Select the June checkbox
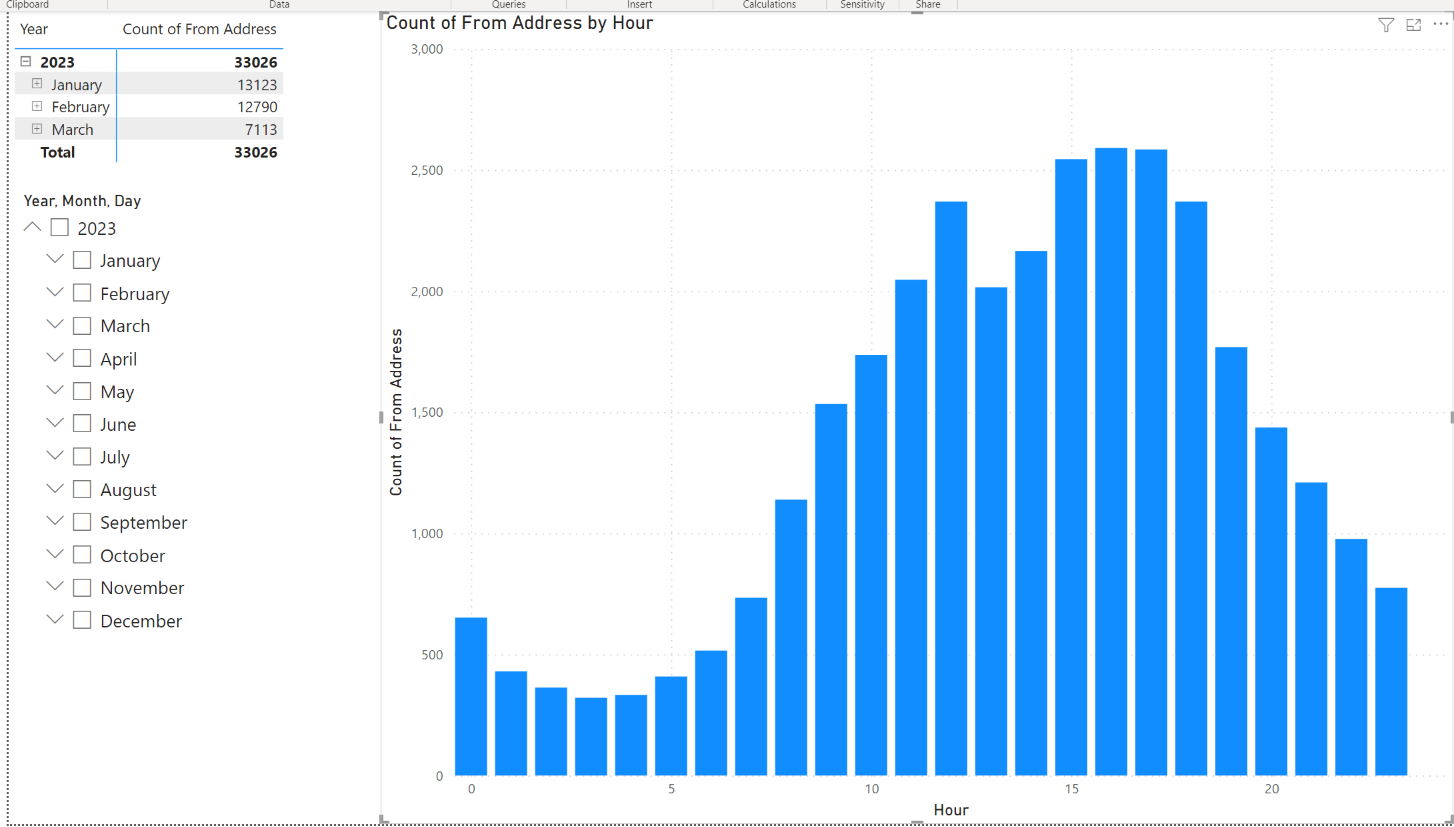 [82, 424]
